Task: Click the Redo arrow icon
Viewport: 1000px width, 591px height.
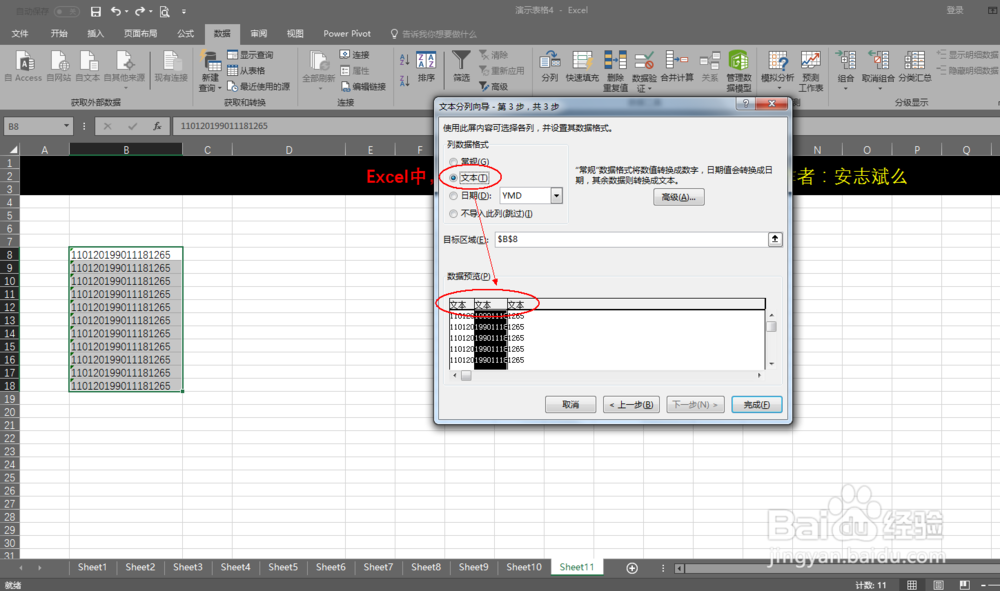Action: click(140, 11)
